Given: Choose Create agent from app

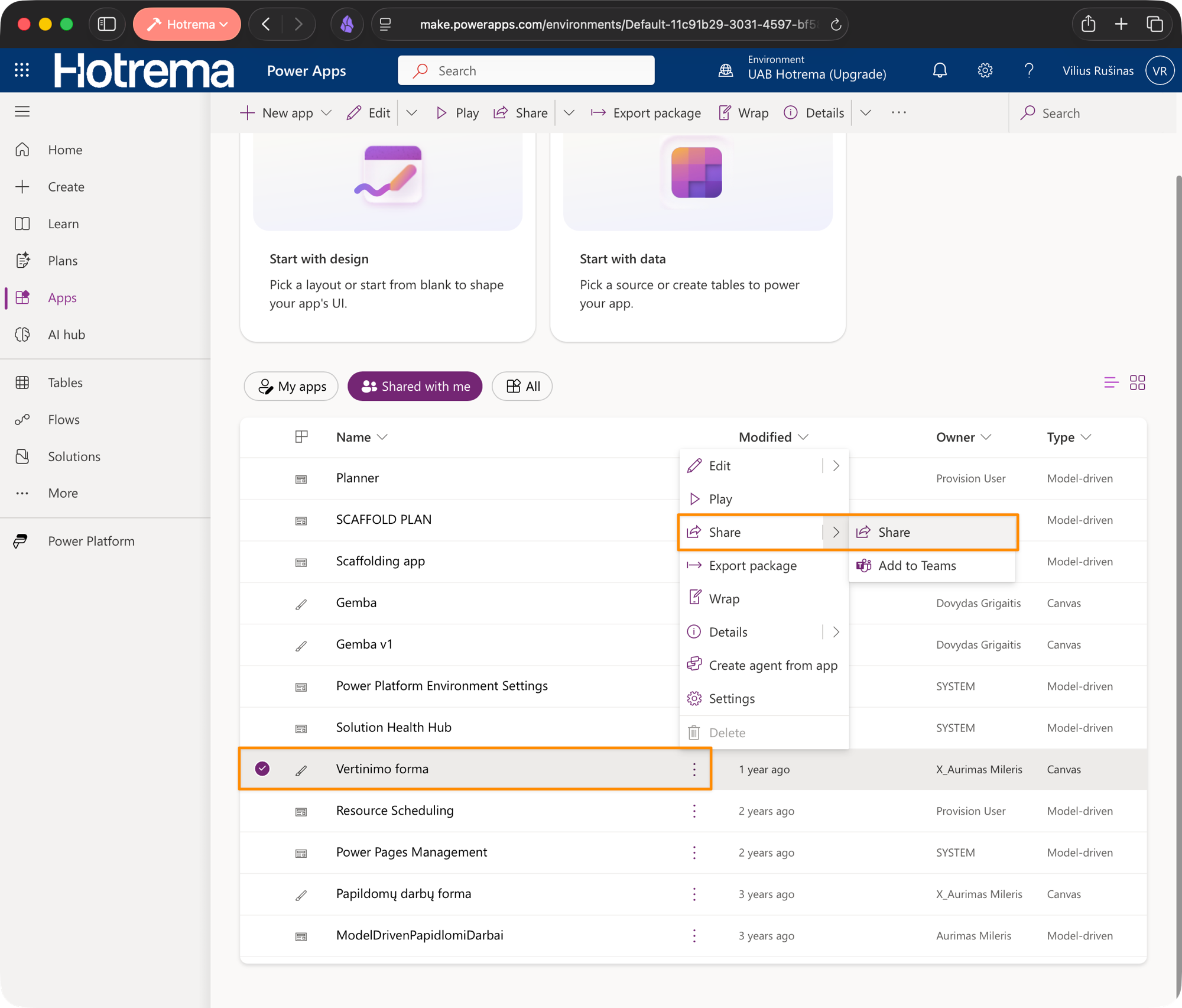Looking at the screenshot, I should coord(764,665).
